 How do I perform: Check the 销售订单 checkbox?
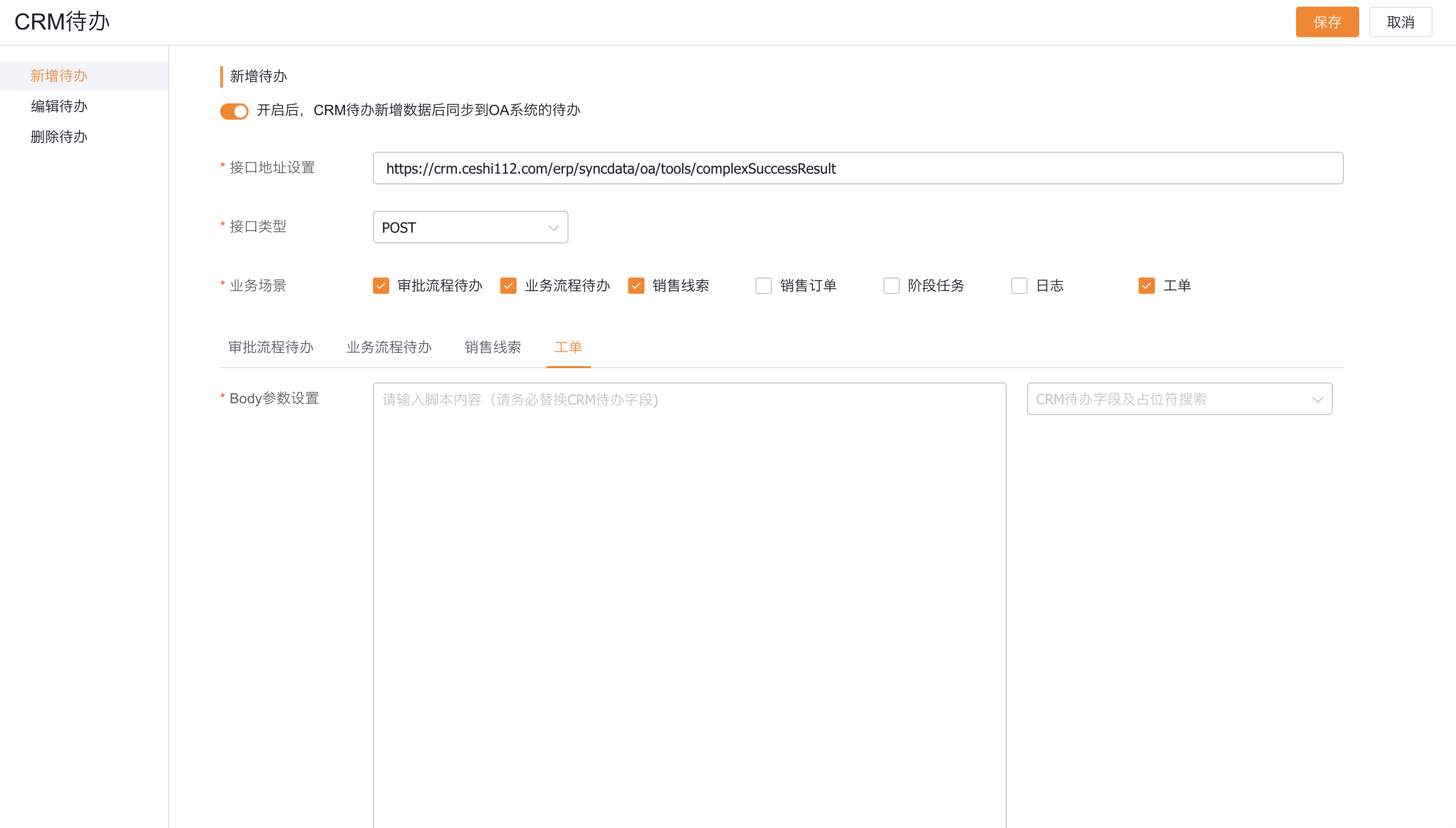(763, 286)
